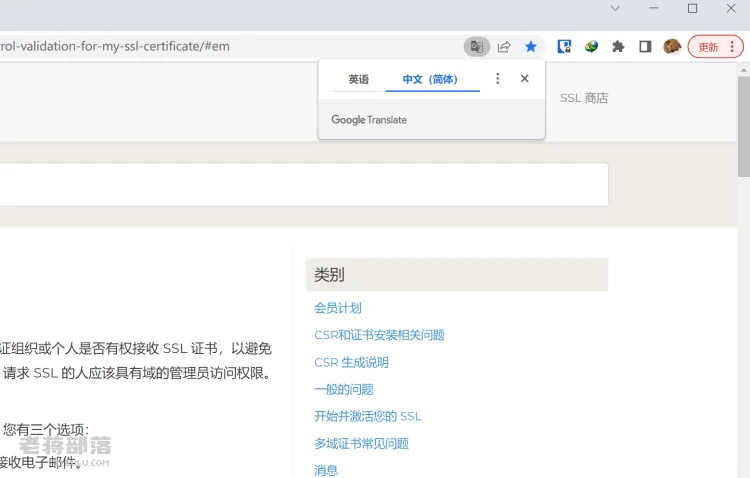Open 一般的问题 category link
750x478 pixels.
click(x=343, y=389)
